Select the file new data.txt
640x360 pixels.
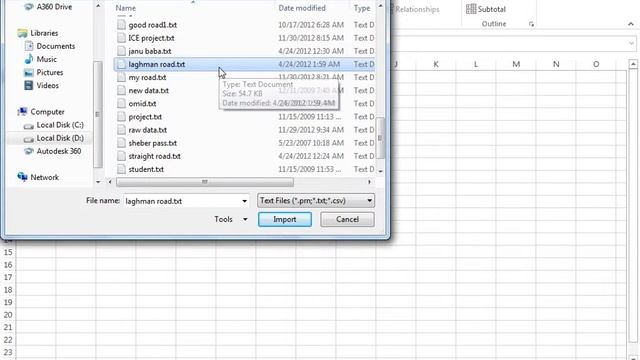[149, 90]
